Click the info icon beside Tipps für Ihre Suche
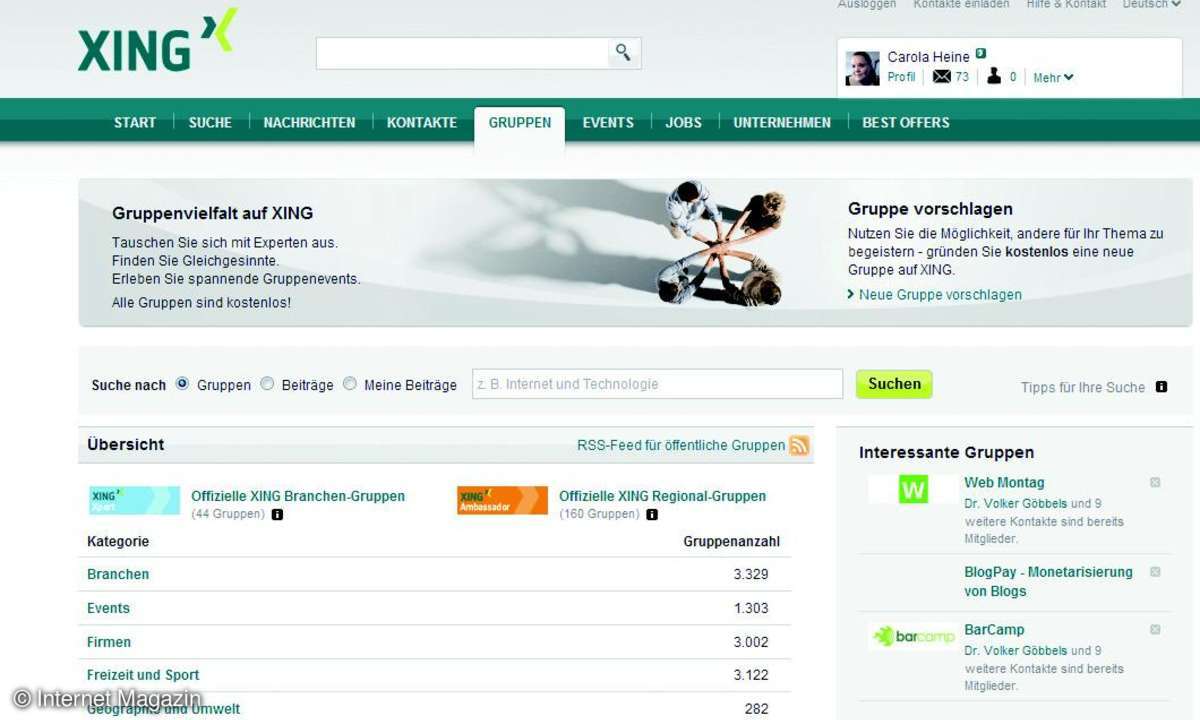The image size is (1200, 720). pyautogui.click(x=1161, y=387)
